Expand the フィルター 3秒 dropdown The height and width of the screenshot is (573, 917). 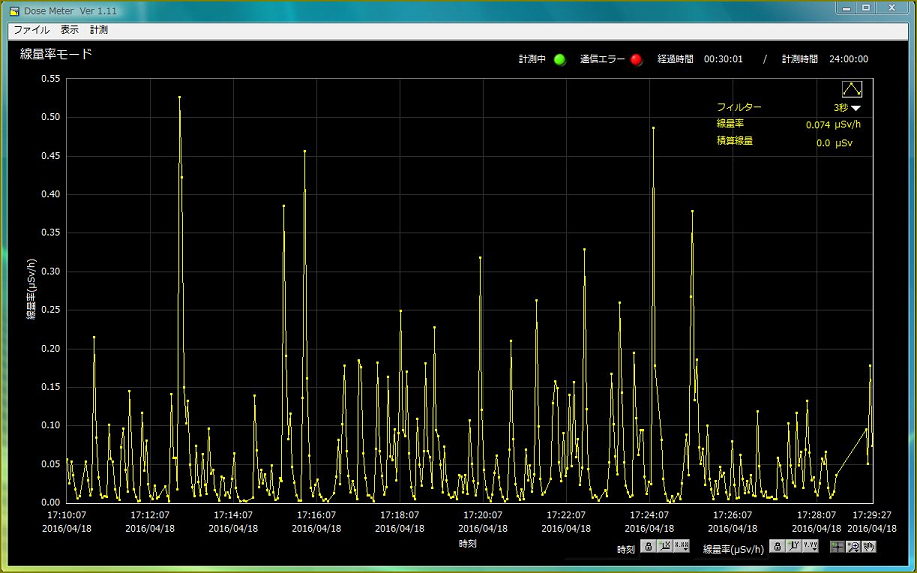856,108
